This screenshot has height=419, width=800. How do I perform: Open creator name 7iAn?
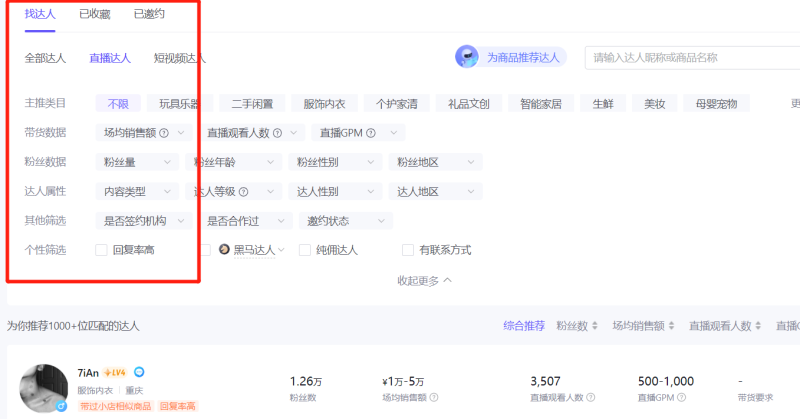coord(88,373)
